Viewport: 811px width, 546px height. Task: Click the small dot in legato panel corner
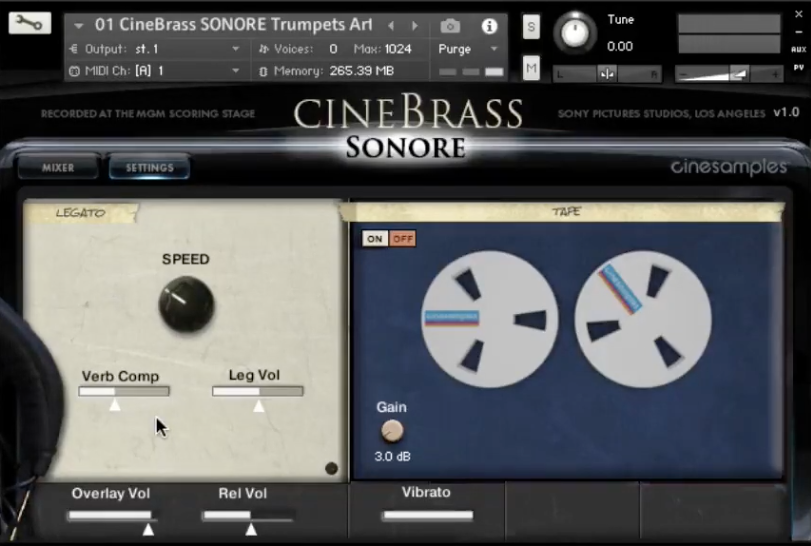[x=331, y=468]
